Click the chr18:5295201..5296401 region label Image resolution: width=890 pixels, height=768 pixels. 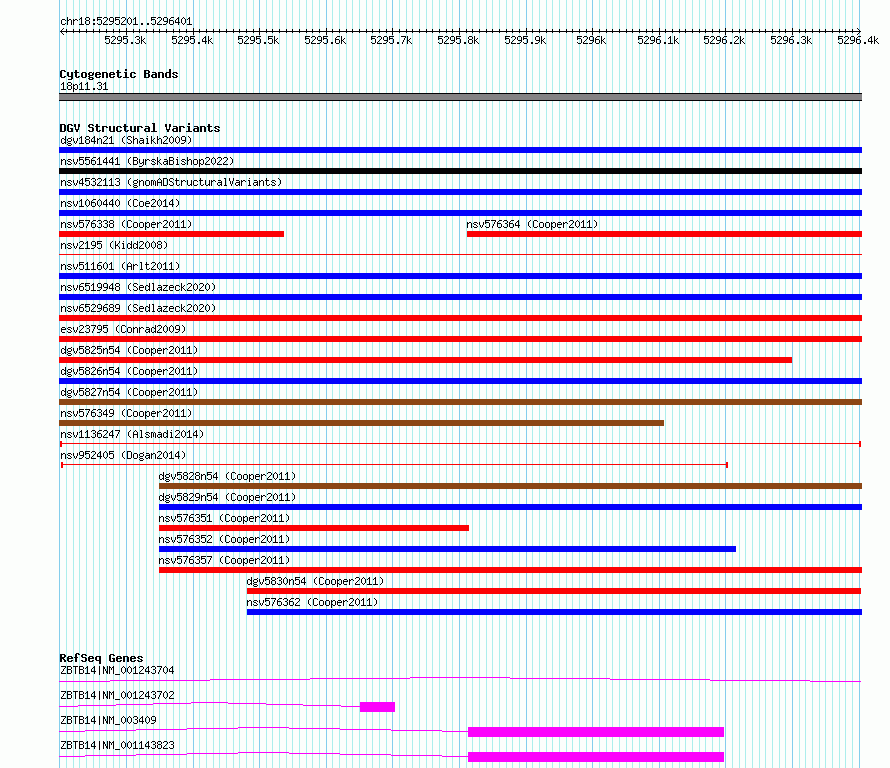(x=126, y=22)
